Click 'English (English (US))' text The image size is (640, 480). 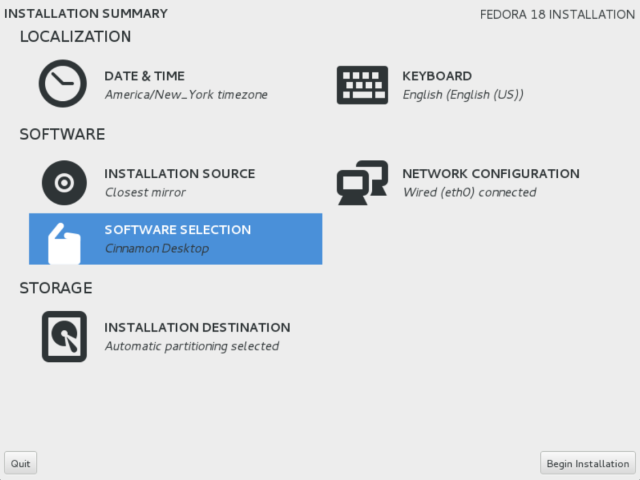pyautogui.click(x=463, y=95)
